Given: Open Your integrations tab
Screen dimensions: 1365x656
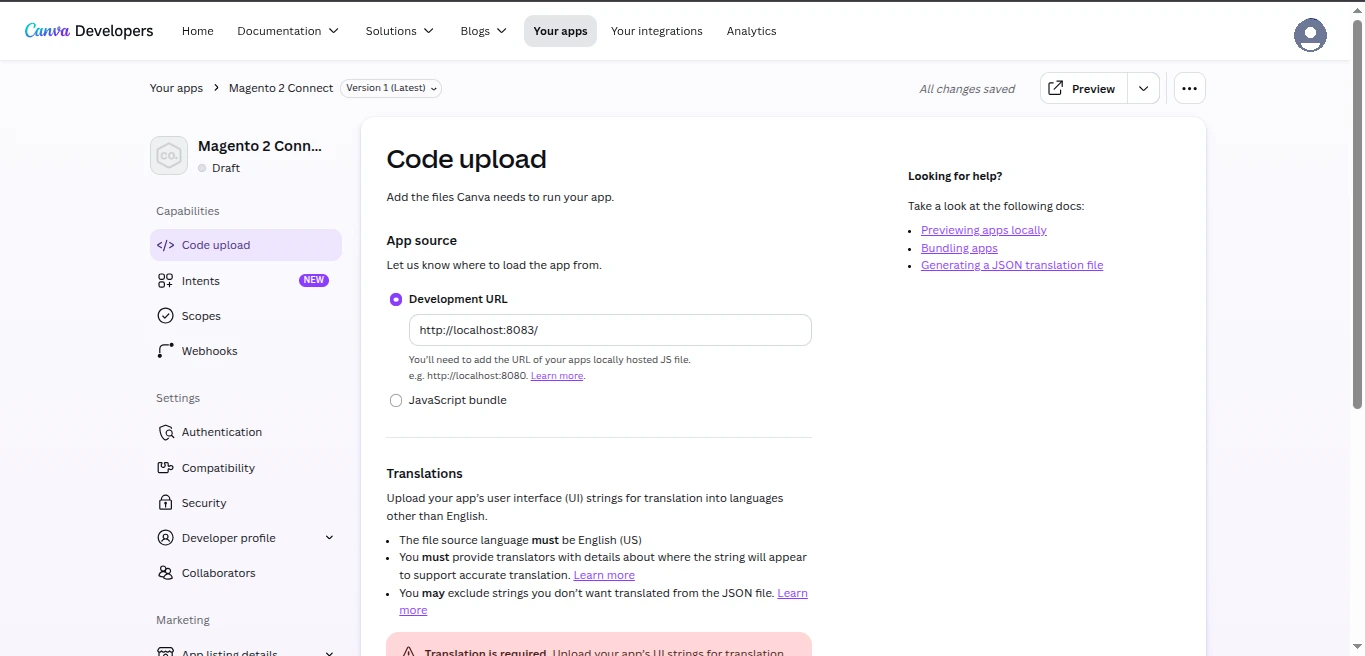Looking at the screenshot, I should [x=657, y=31].
